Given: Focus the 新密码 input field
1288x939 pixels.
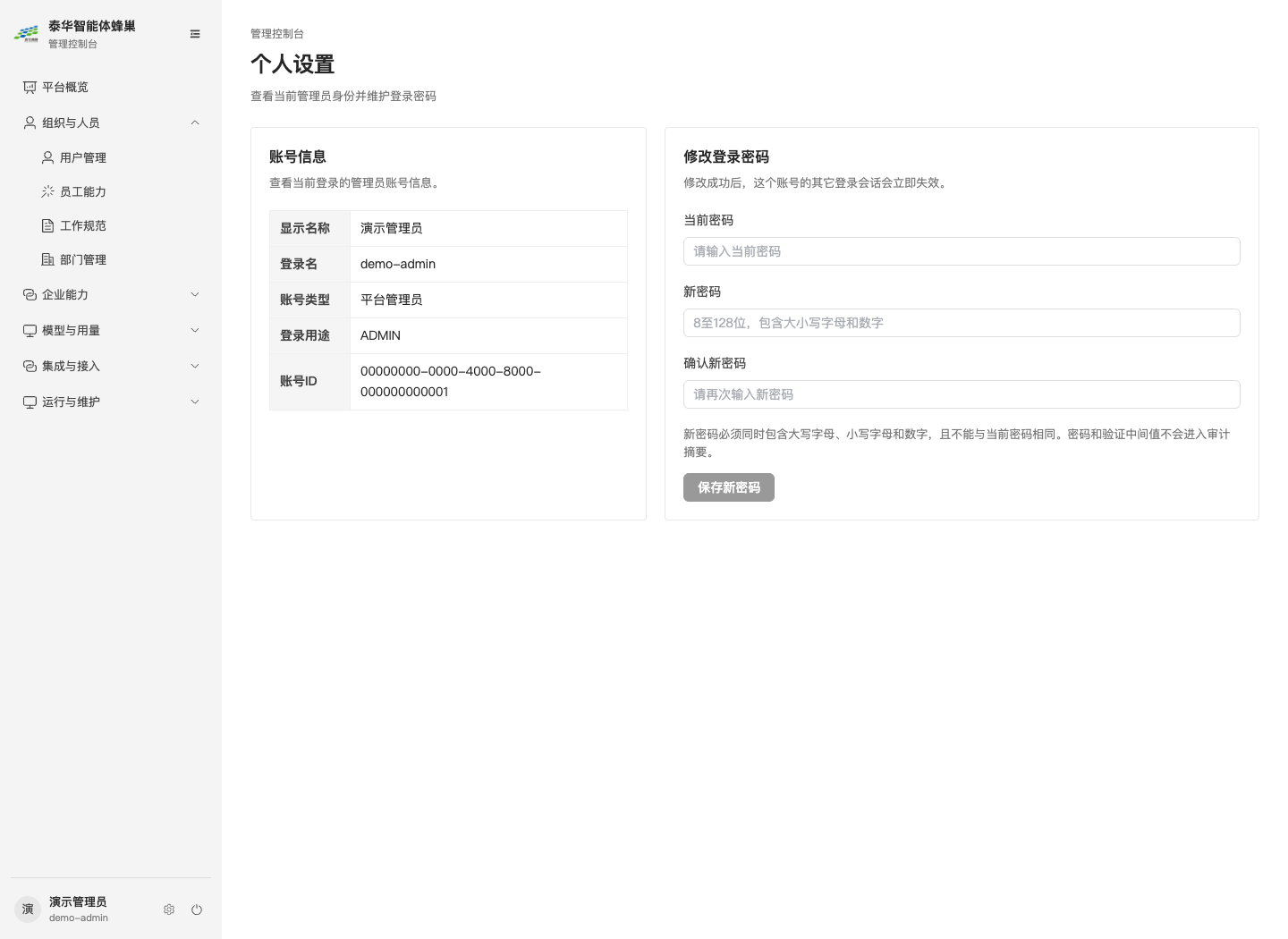Looking at the screenshot, I should tap(962, 323).
